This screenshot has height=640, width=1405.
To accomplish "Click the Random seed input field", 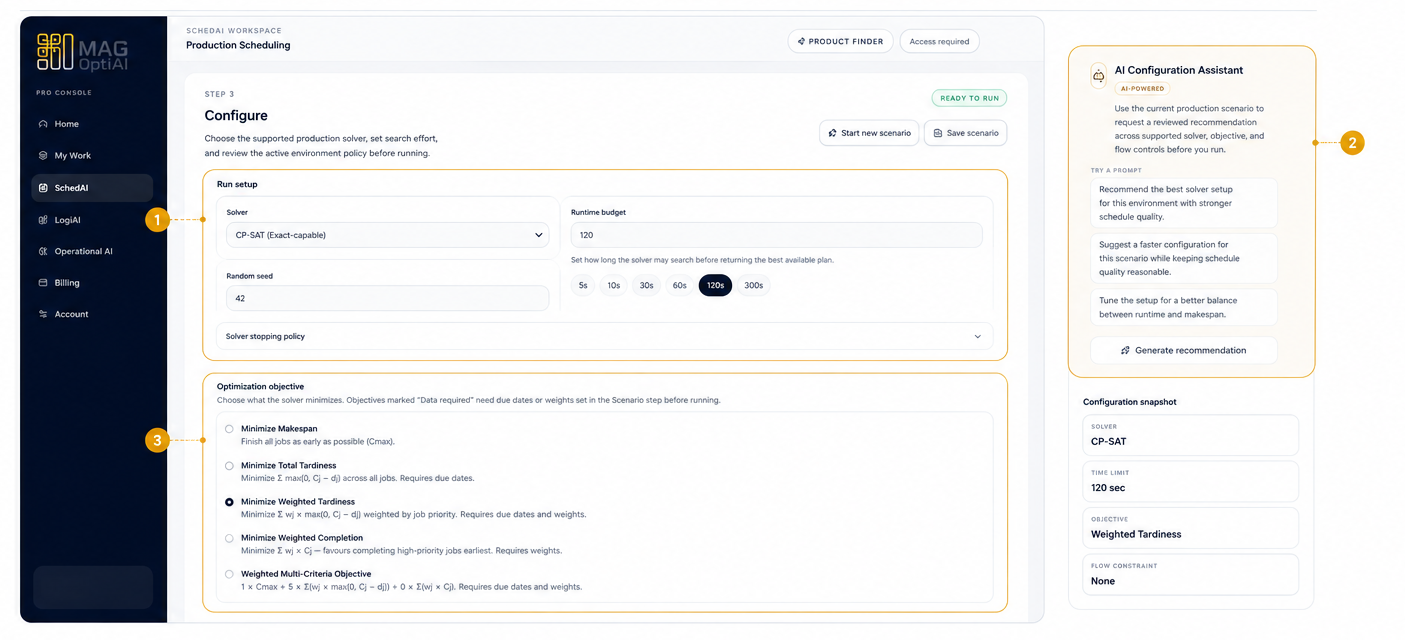I will pos(388,298).
